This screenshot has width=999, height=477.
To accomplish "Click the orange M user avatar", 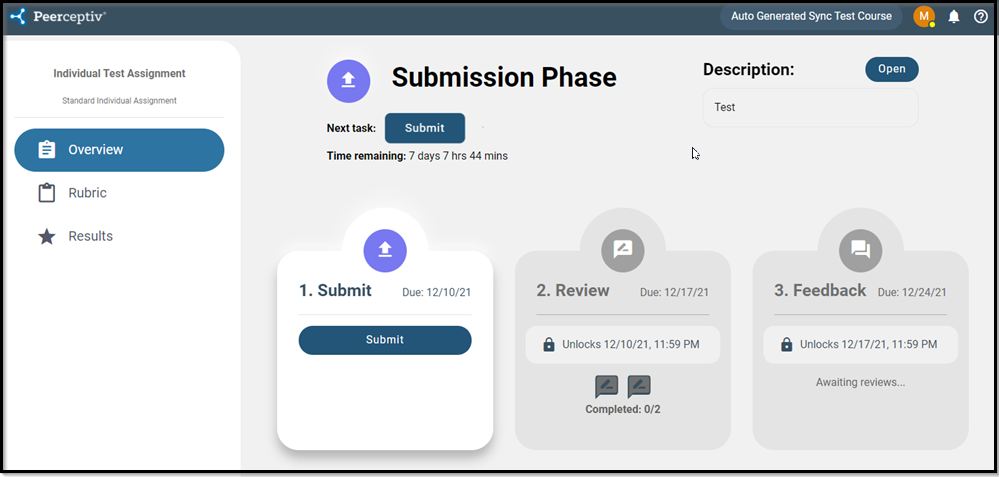I will pos(923,16).
